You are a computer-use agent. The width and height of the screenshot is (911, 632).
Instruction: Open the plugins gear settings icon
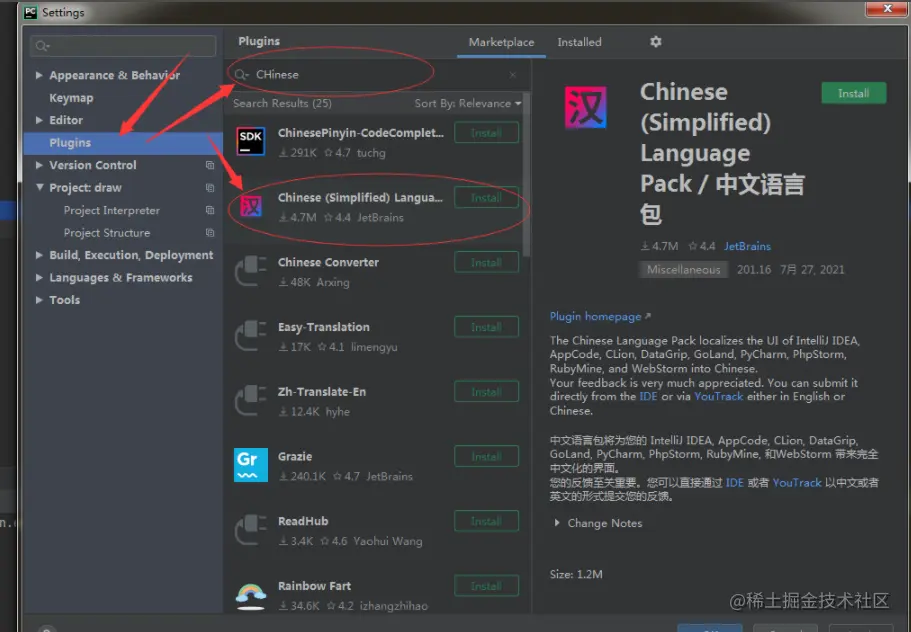click(655, 42)
